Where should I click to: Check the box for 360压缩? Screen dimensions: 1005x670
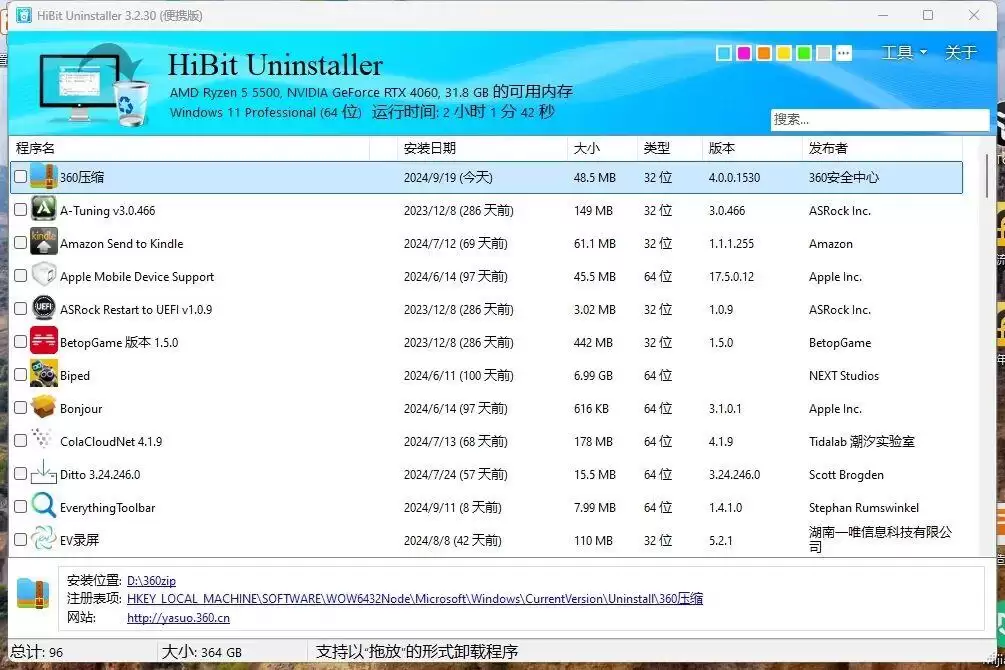(x=21, y=176)
